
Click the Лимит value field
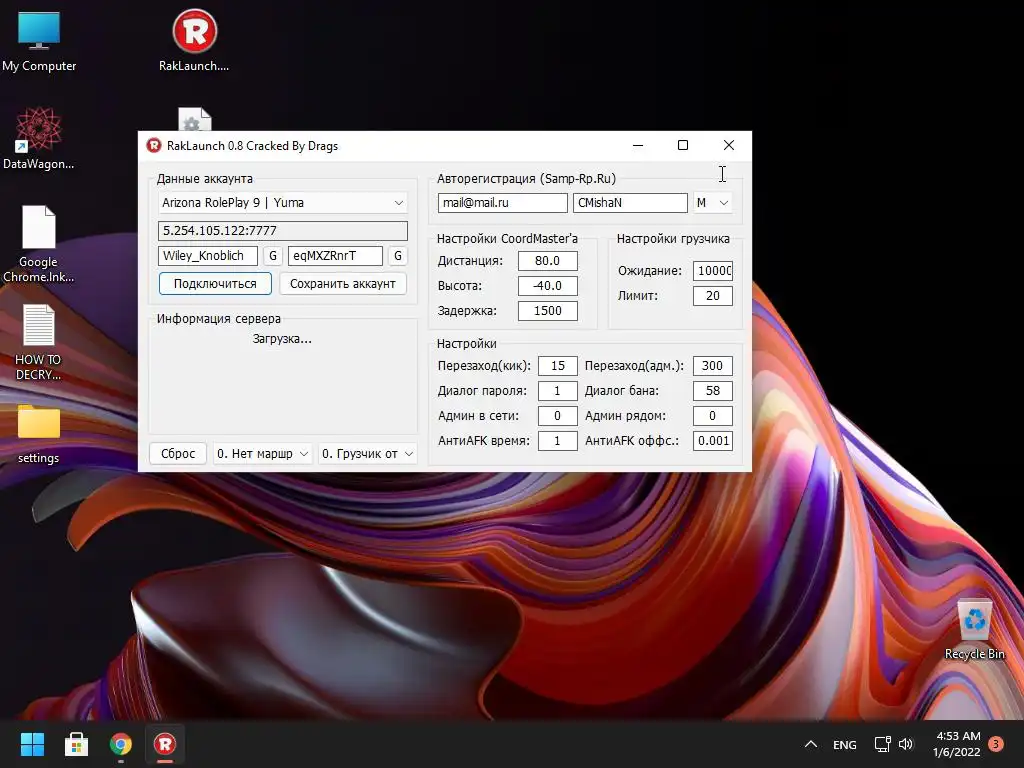(712, 296)
